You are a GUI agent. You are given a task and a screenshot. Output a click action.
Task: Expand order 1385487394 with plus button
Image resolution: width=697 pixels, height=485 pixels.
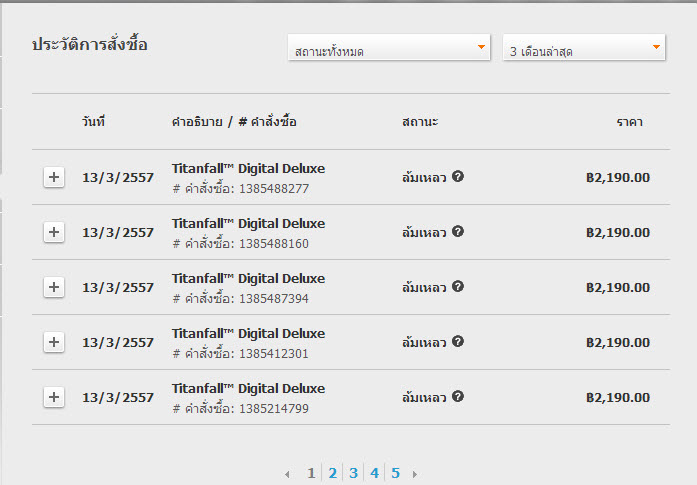coord(54,287)
